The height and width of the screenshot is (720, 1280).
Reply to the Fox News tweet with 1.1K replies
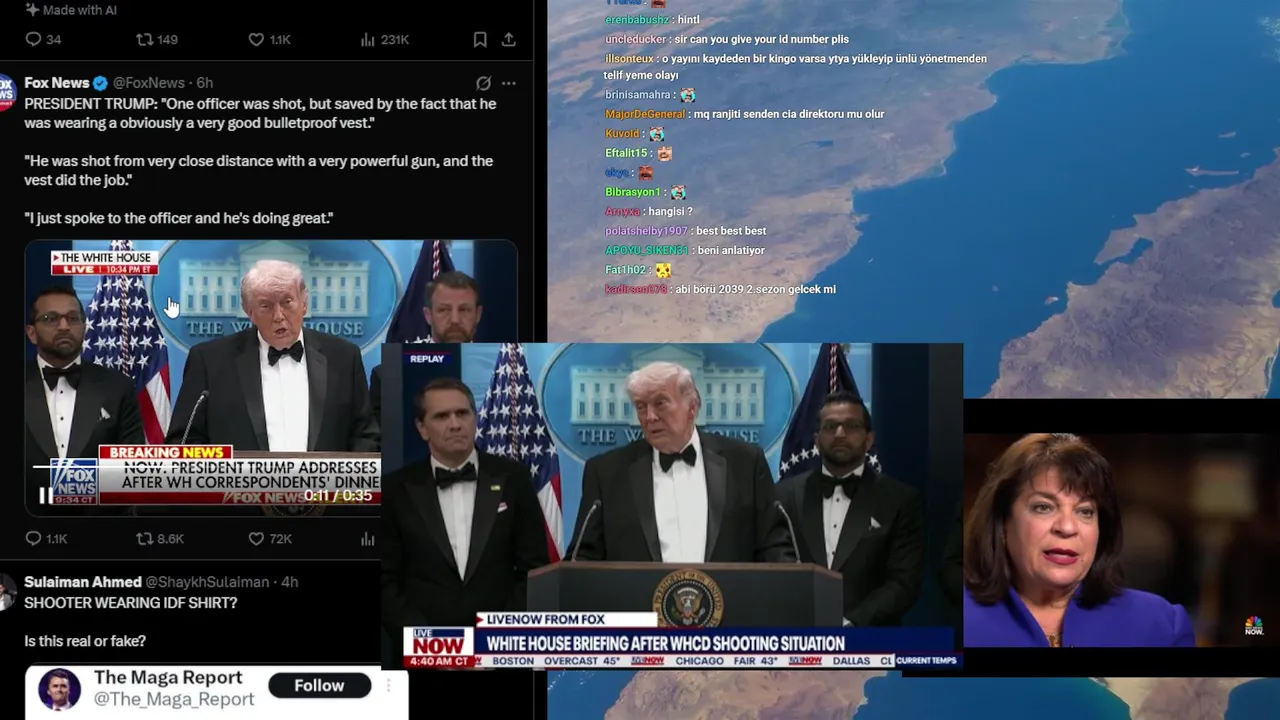pos(45,539)
